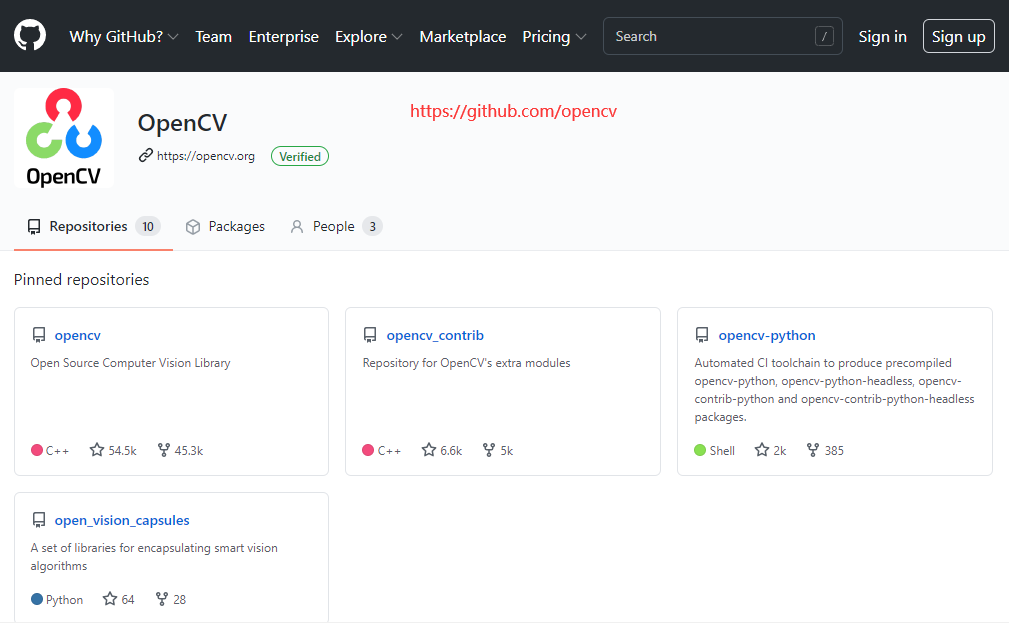Viewport: 1009px width, 623px height.
Task: Open the opencv_contrib repository link
Action: (435, 335)
